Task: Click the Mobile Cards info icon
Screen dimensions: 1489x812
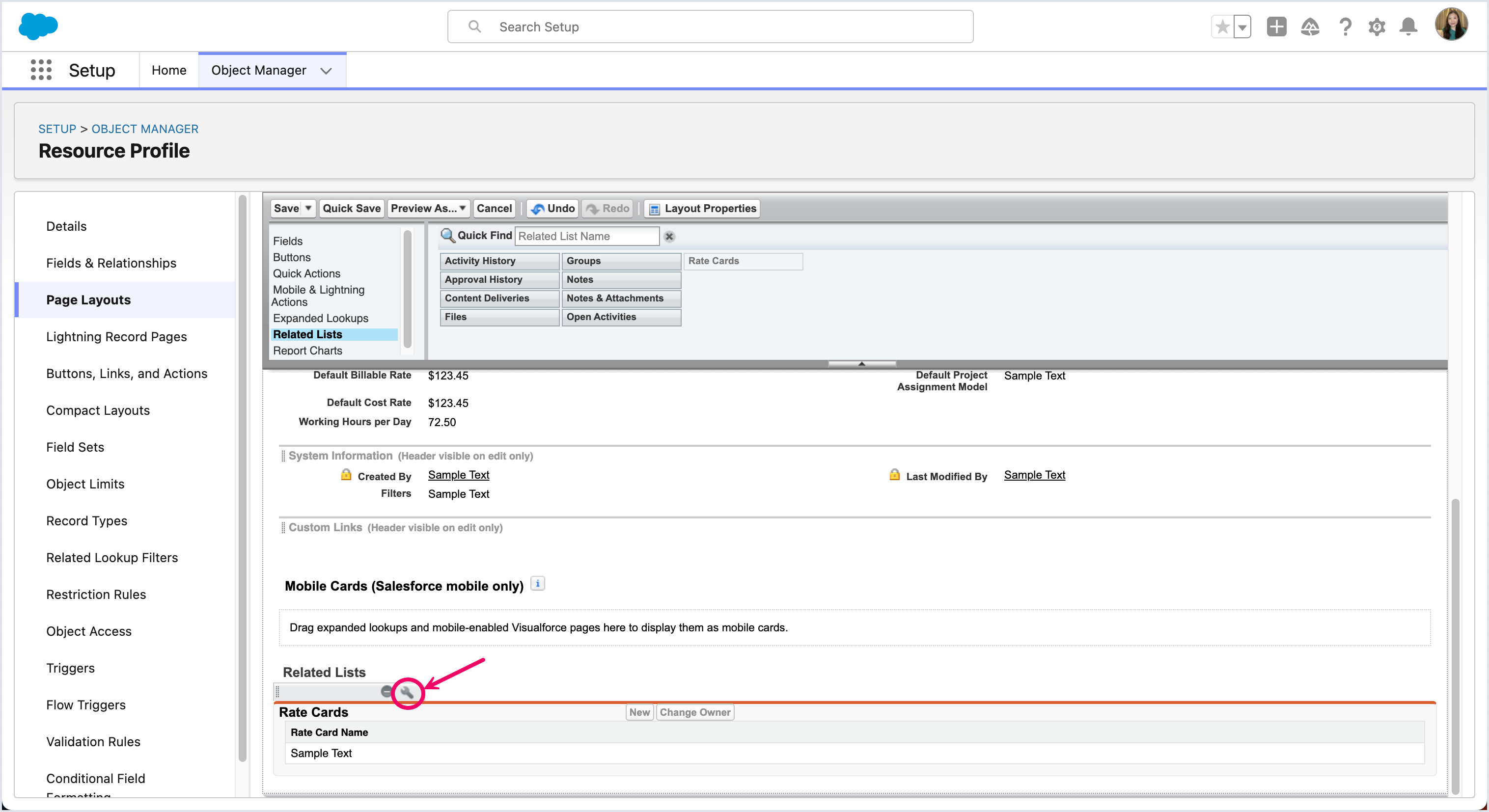Action: [538, 584]
